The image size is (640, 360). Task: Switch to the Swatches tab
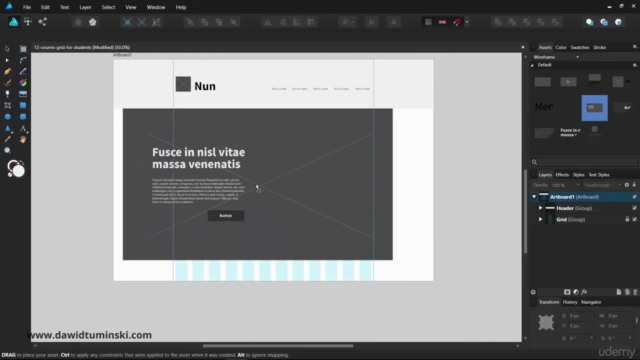coord(580,48)
